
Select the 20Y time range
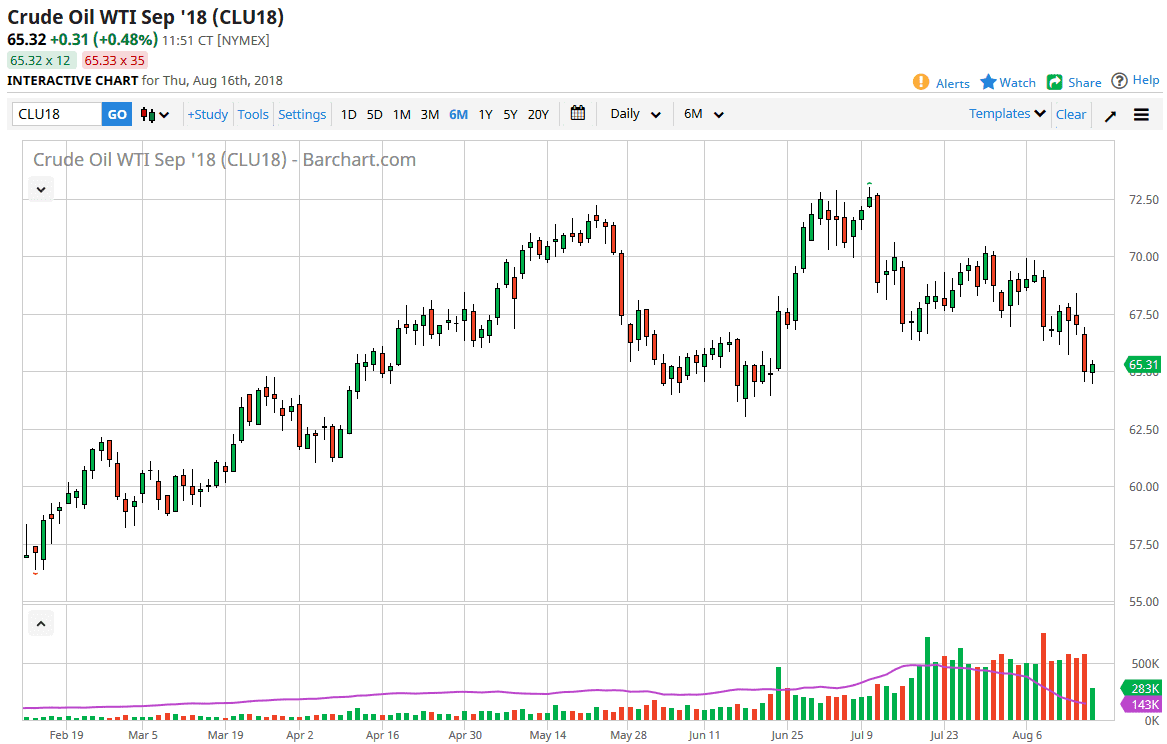[538, 114]
